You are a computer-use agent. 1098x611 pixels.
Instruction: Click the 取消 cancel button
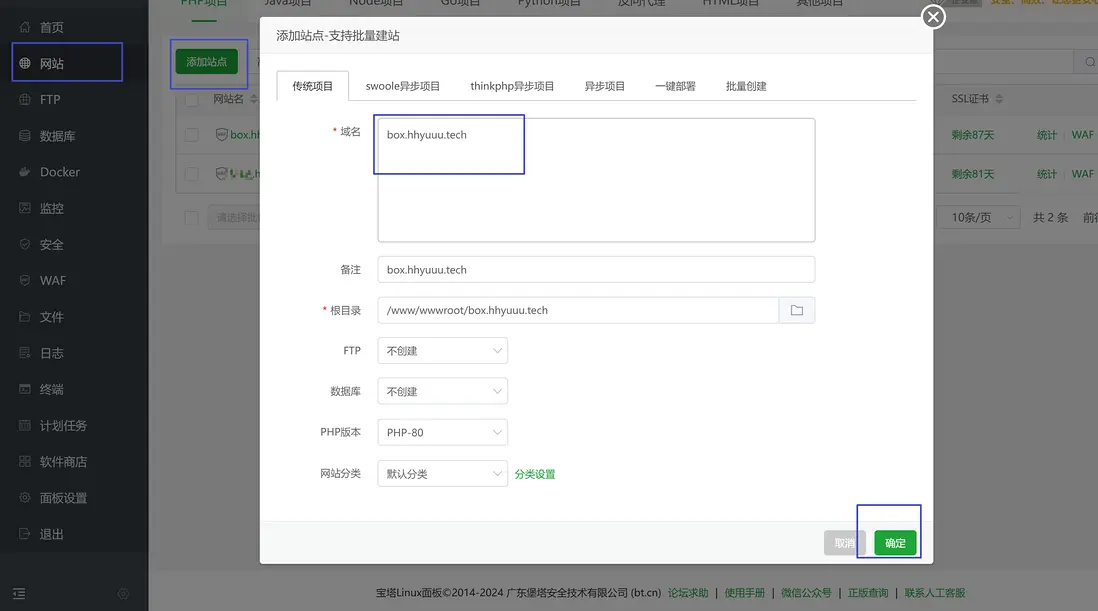pyautogui.click(x=845, y=543)
